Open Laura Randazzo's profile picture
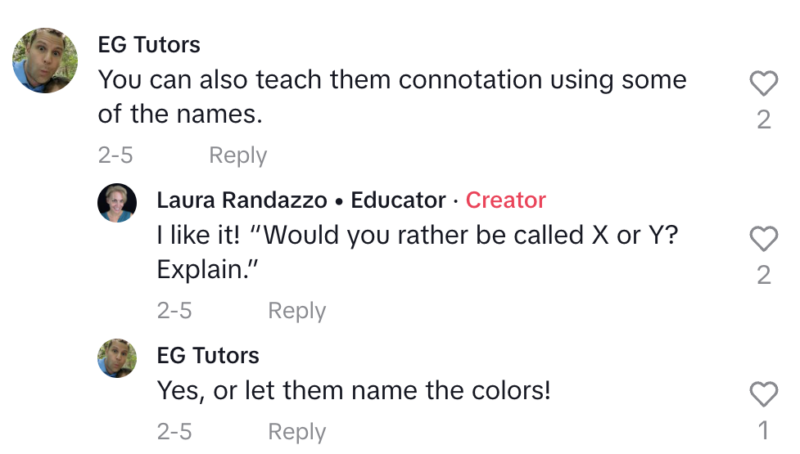Screen dimensions: 800x454 pyautogui.click(x=116, y=202)
